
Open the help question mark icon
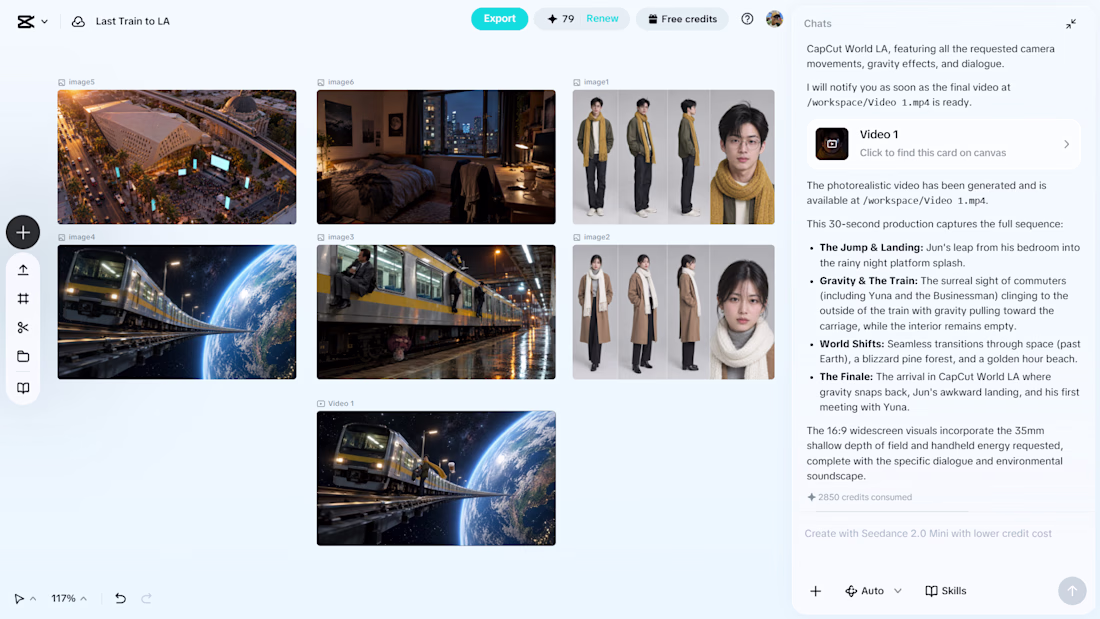[747, 19]
